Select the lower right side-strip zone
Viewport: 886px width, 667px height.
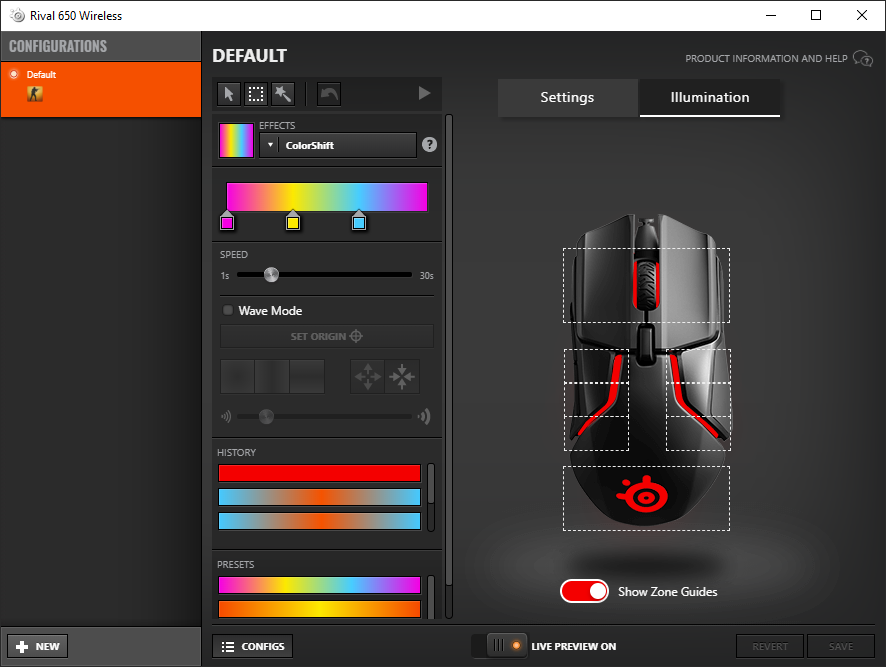[x=698, y=434]
